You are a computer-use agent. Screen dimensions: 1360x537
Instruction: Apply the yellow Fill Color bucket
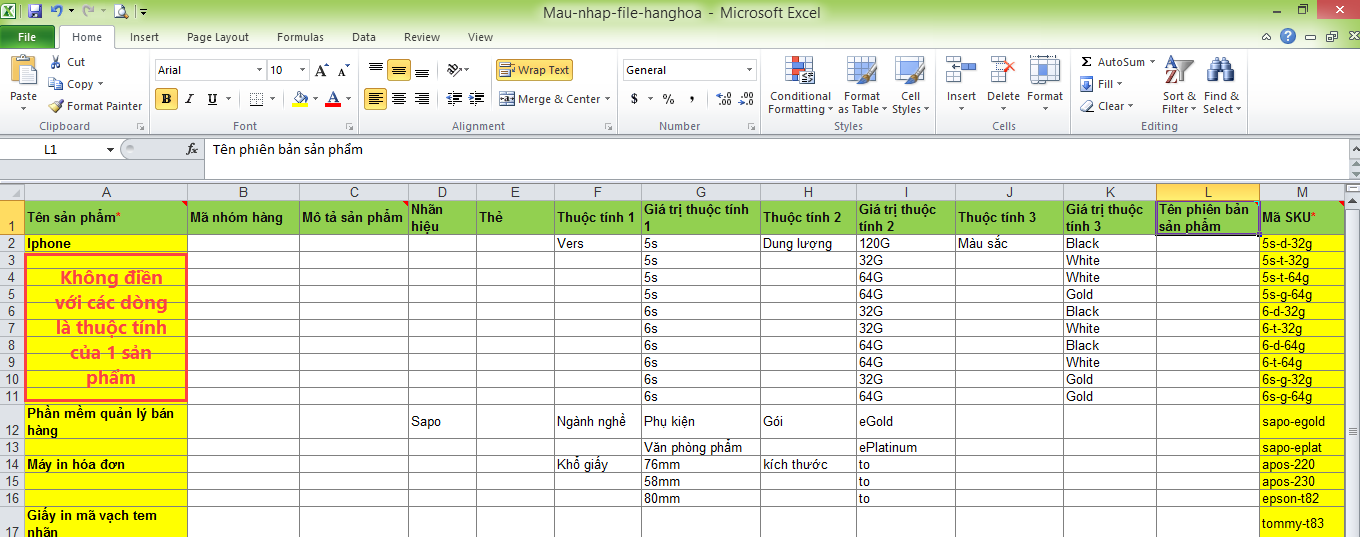coord(299,99)
